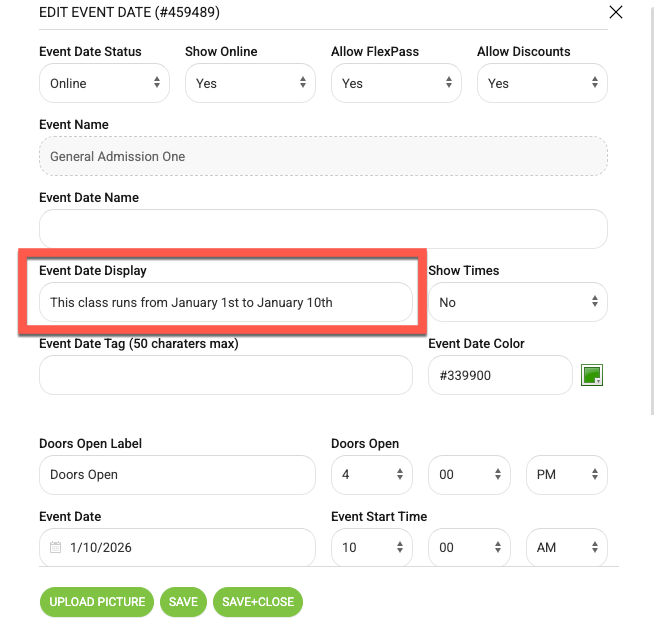The height and width of the screenshot is (632, 654).
Task: Click the calendar icon in Event Date
Action: 55,547
